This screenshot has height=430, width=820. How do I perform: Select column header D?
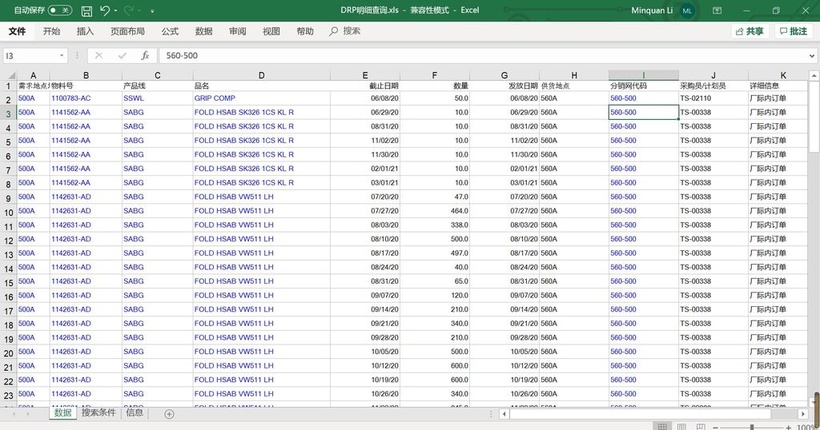click(261, 75)
